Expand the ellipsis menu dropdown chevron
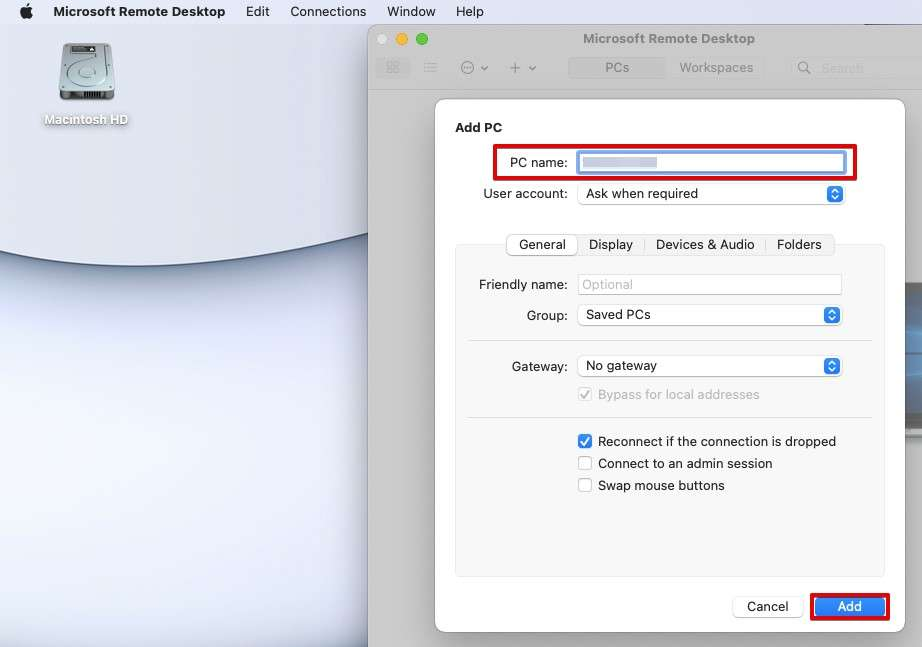The height and width of the screenshot is (647, 922). (x=485, y=68)
